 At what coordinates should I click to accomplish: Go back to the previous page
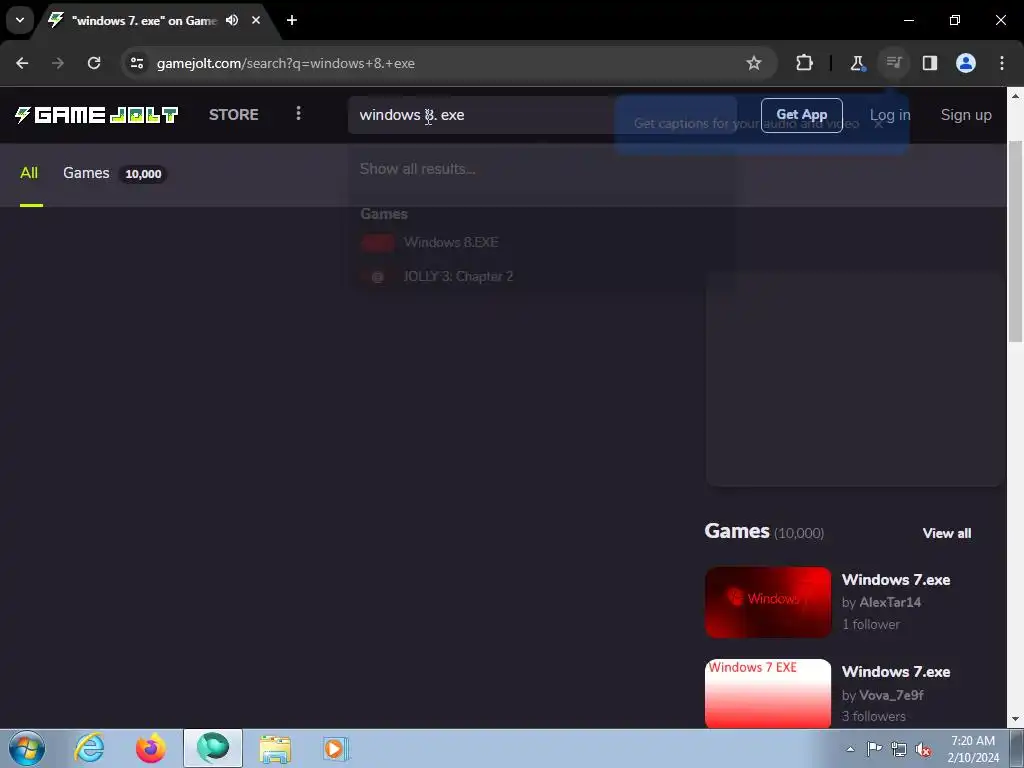(22, 63)
